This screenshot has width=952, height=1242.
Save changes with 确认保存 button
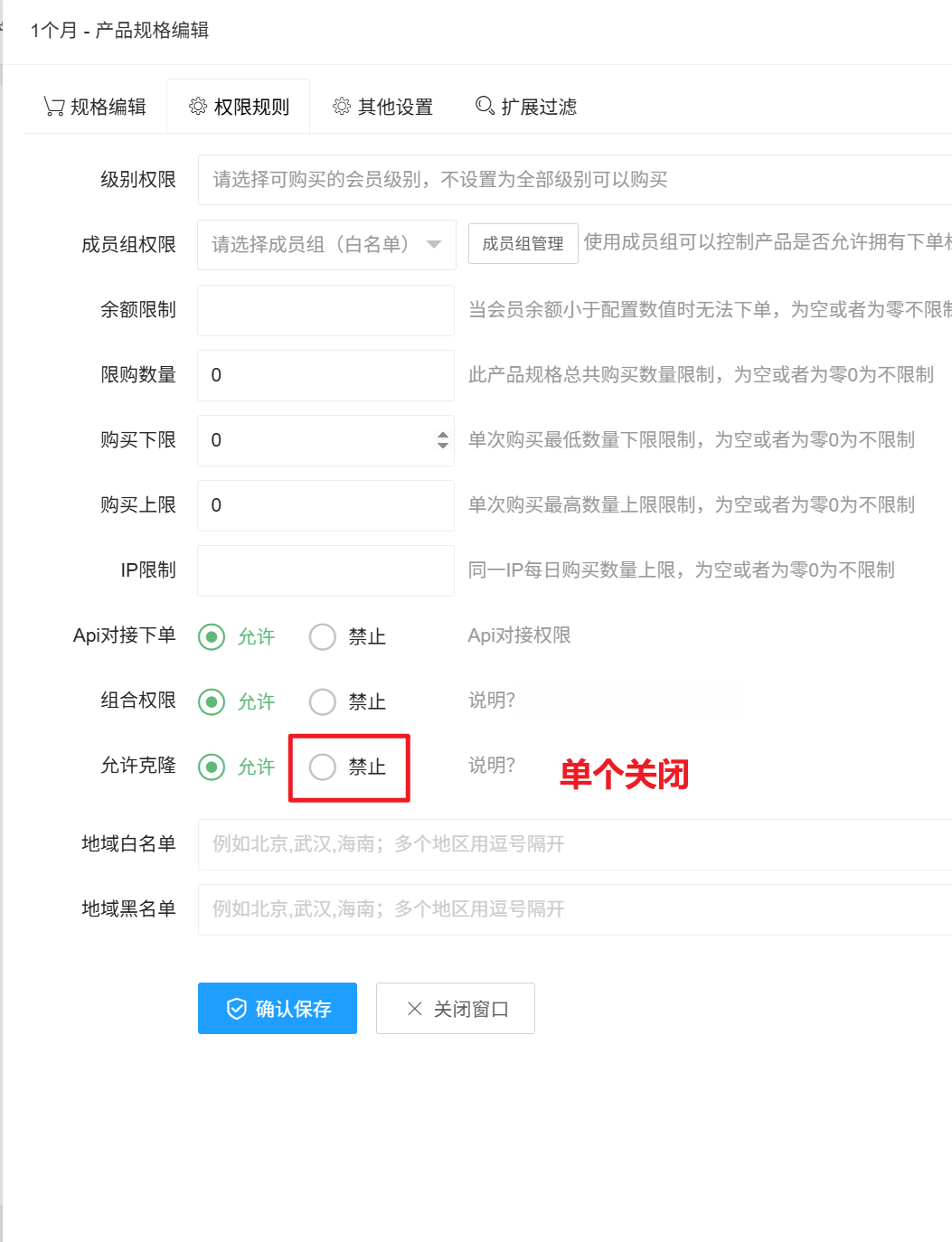[x=278, y=1009]
